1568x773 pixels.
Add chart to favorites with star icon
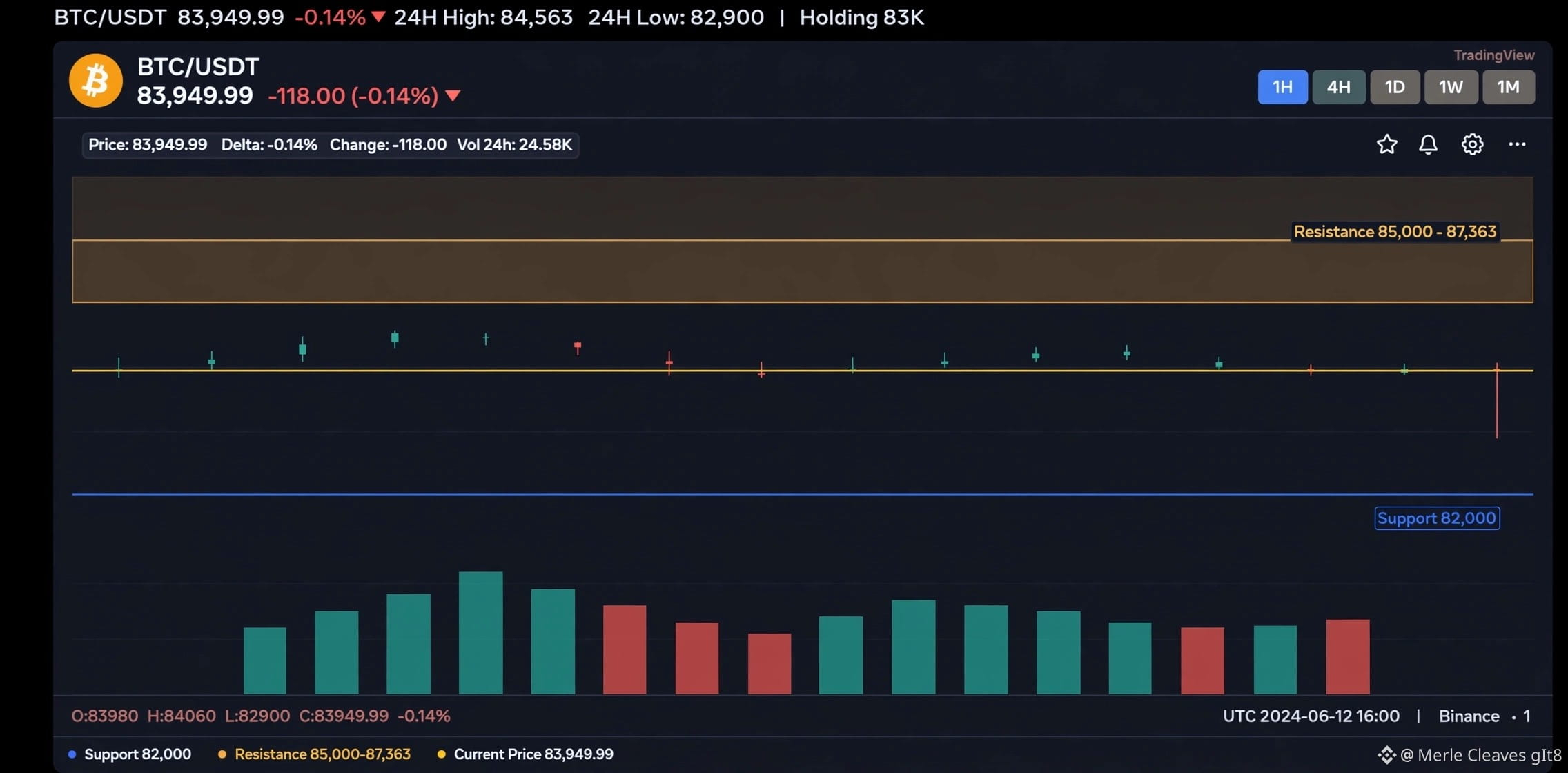[x=1386, y=144]
